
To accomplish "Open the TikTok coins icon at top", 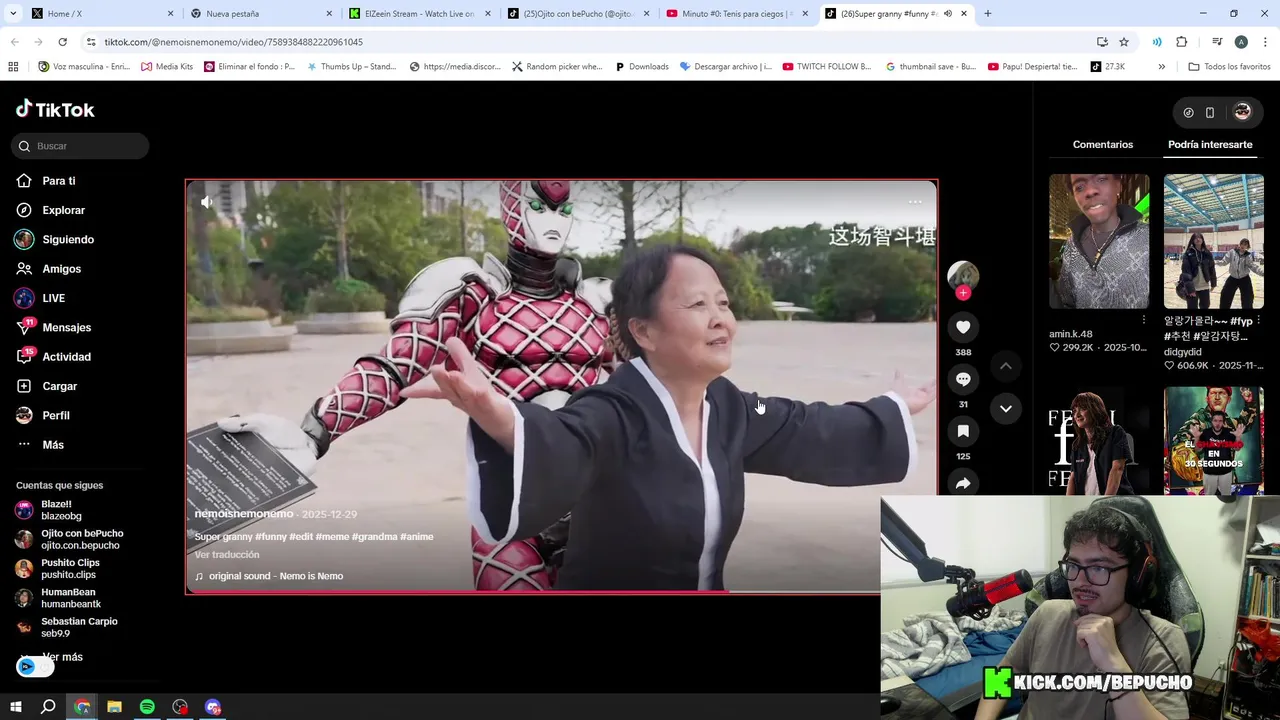I will click(1188, 113).
